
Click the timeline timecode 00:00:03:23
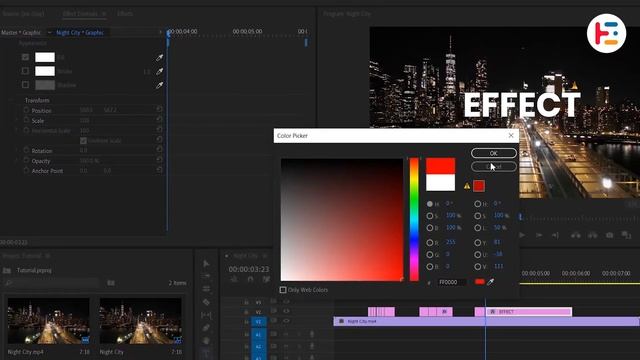pyautogui.click(x=249, y=269)
